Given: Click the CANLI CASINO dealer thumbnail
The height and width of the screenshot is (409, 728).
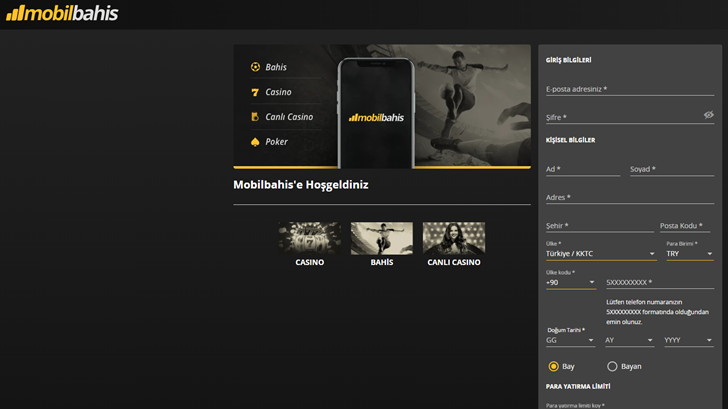Looking at the screenshot, I should coord(454,238).
